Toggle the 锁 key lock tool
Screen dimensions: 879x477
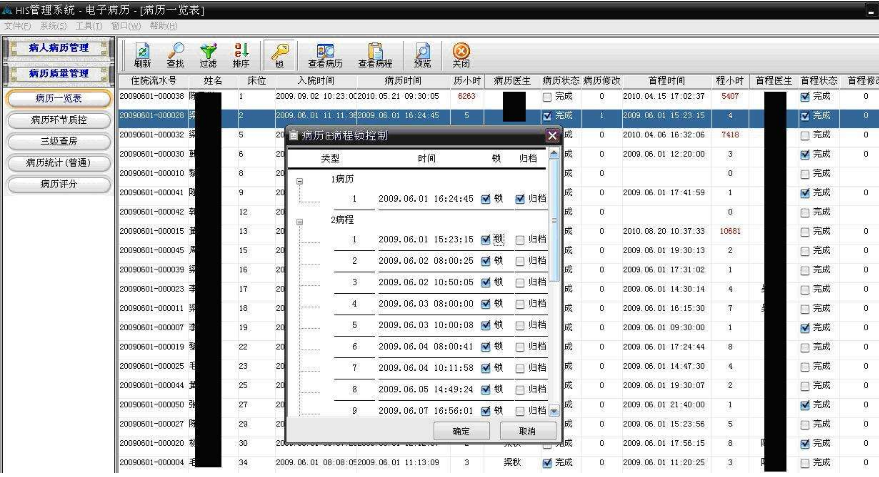click(280, 55)
